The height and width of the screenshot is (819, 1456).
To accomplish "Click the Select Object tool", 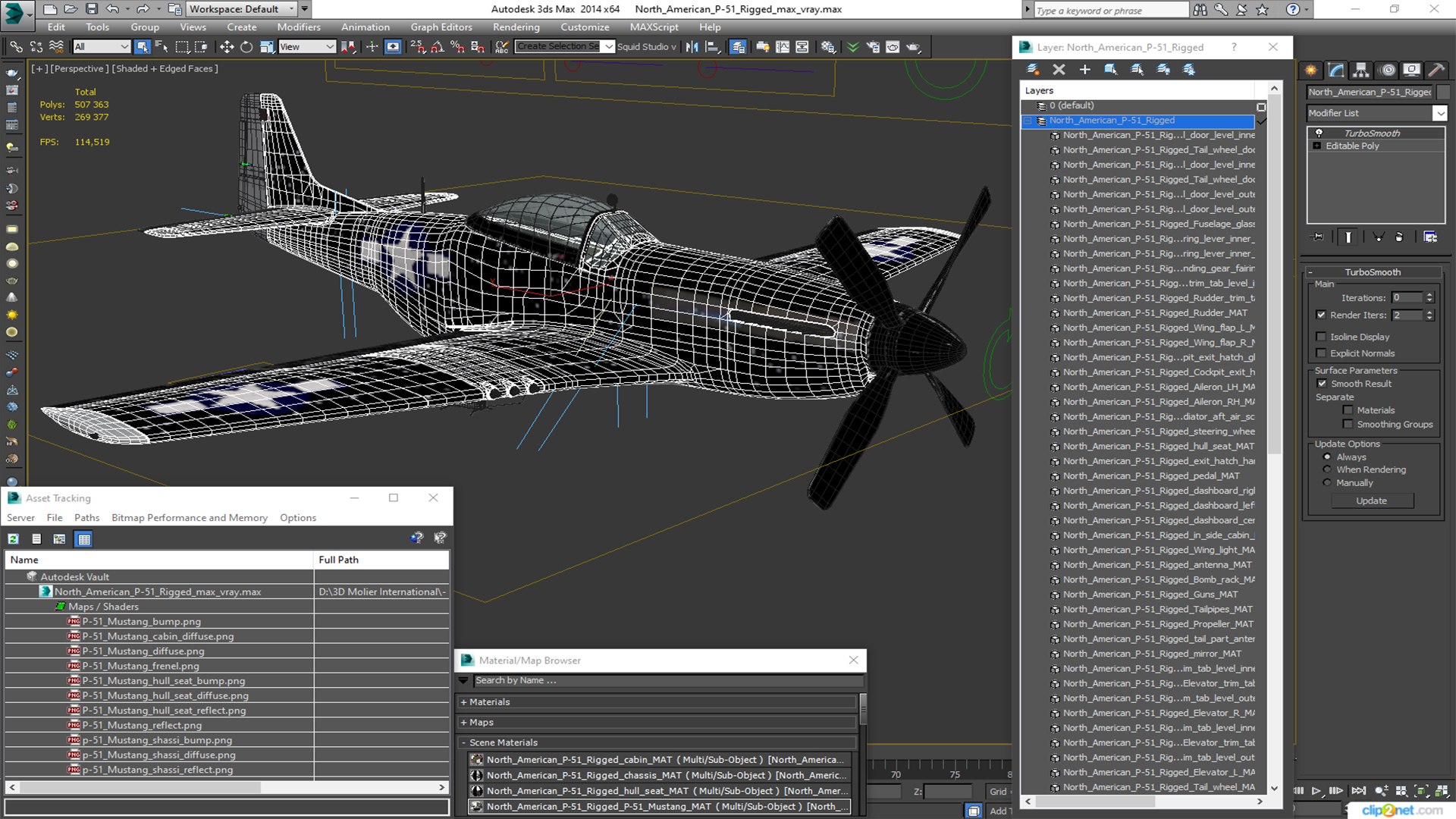I will click(142, 47).
